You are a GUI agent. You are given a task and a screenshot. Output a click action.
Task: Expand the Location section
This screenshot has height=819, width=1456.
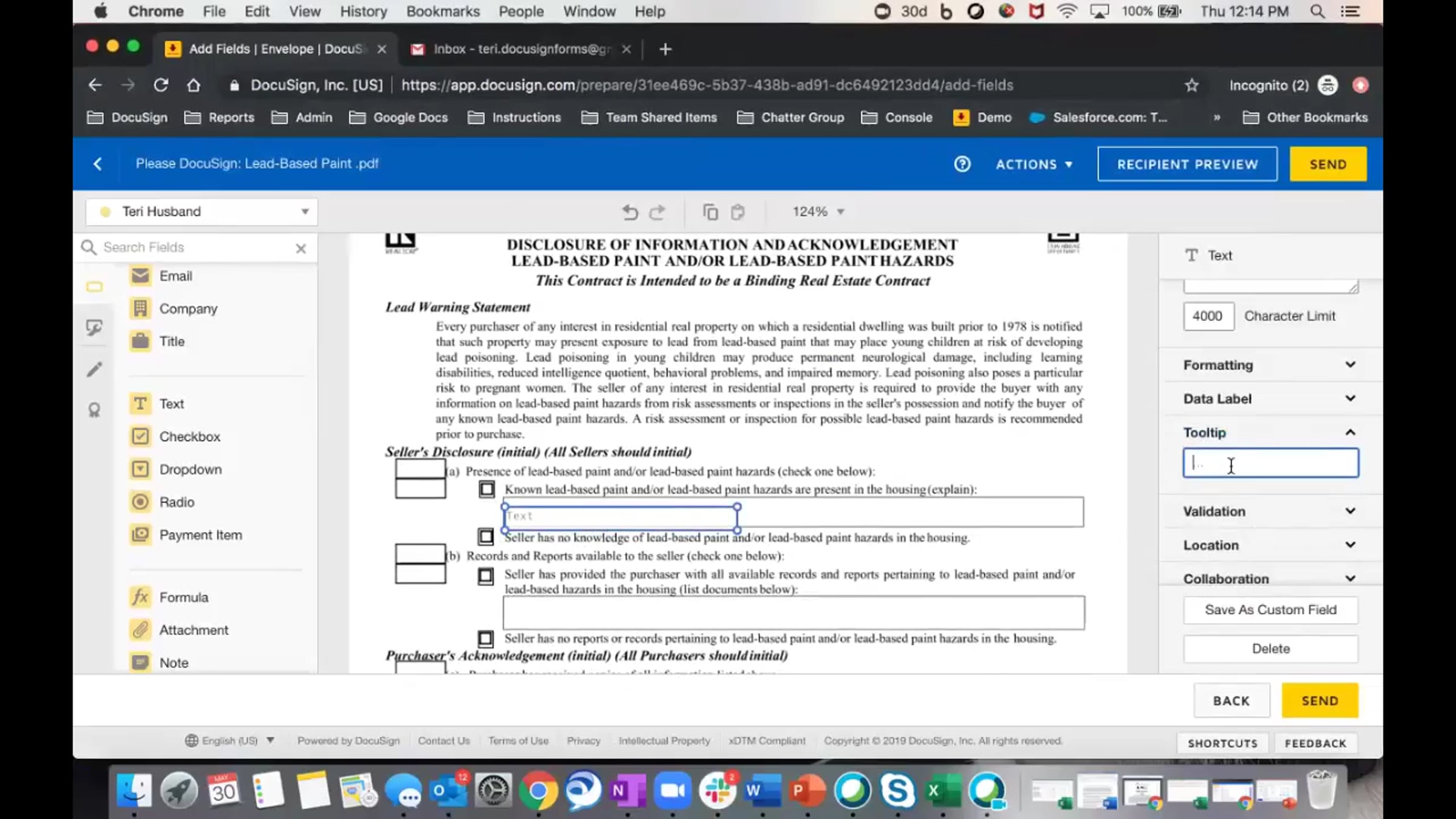point(1270,545)
